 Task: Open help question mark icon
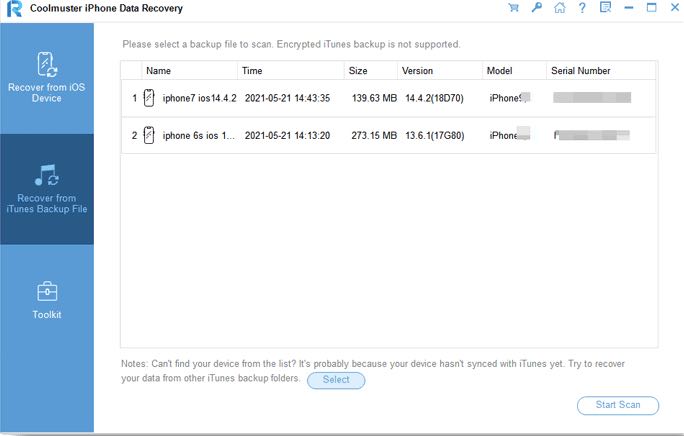point(582,8)
